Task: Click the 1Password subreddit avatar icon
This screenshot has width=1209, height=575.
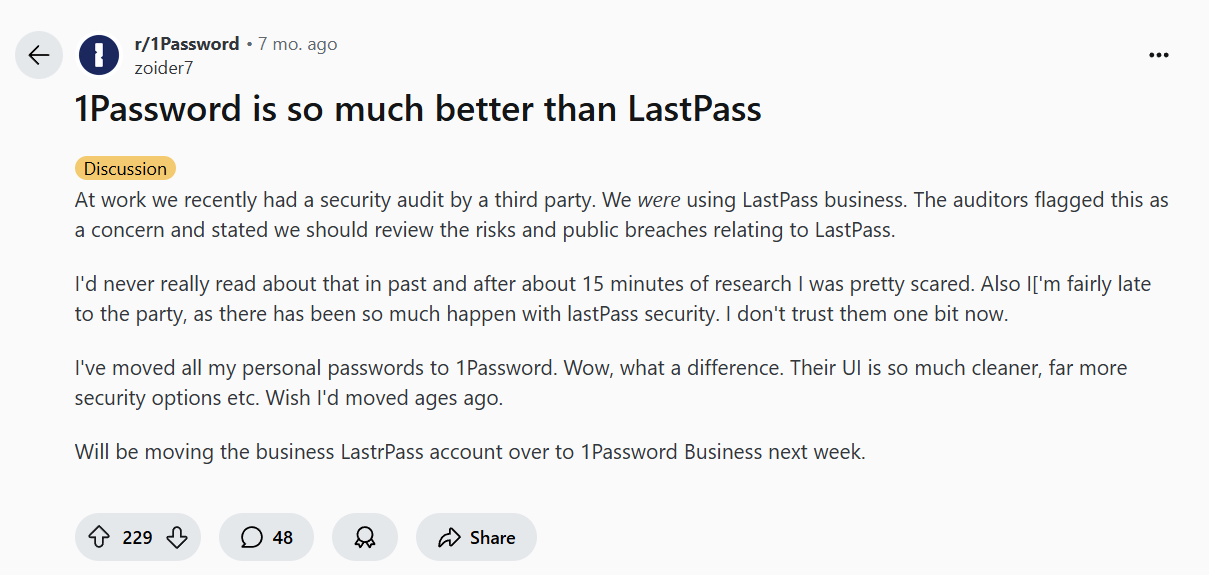Action: 99,55
